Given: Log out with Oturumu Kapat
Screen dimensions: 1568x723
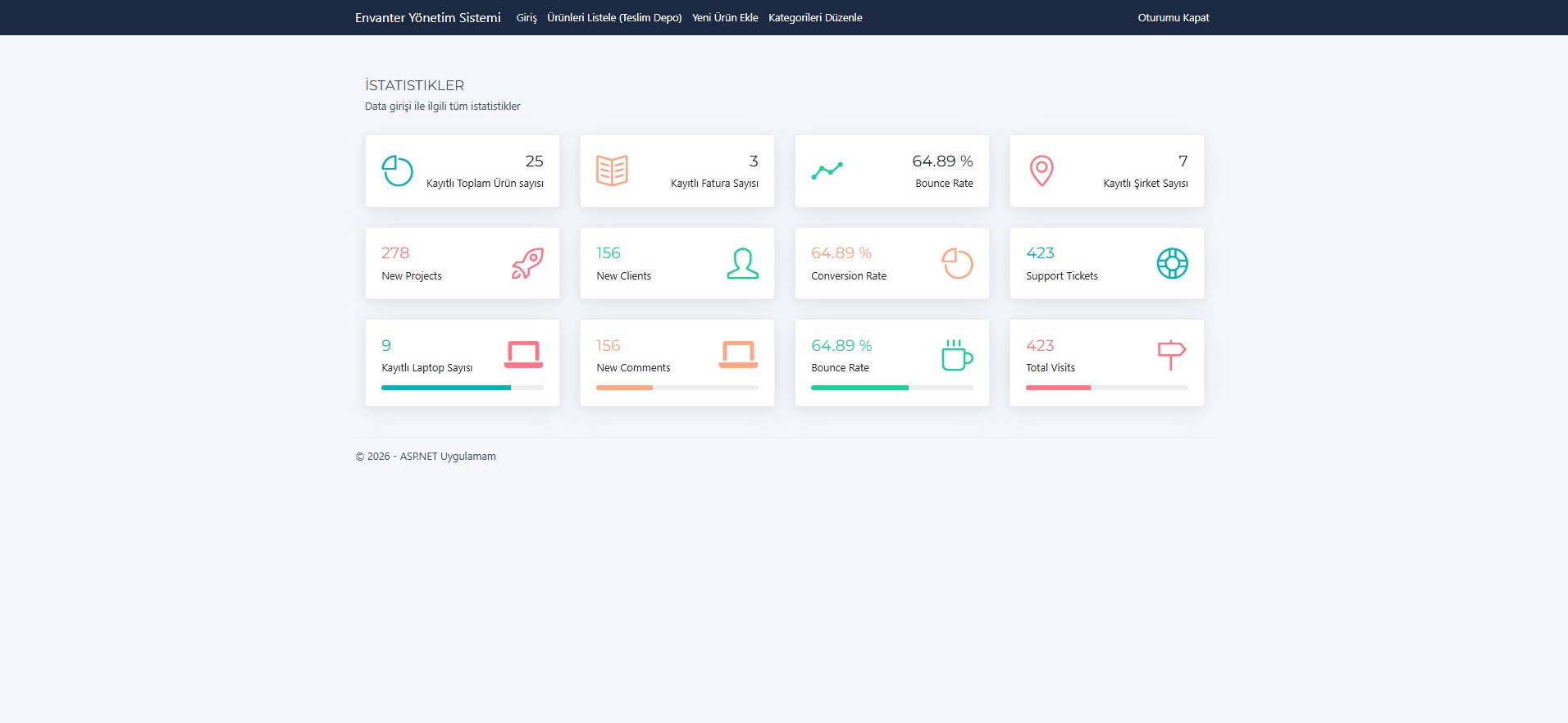Looking at the screenshot, I should 1174,17.
